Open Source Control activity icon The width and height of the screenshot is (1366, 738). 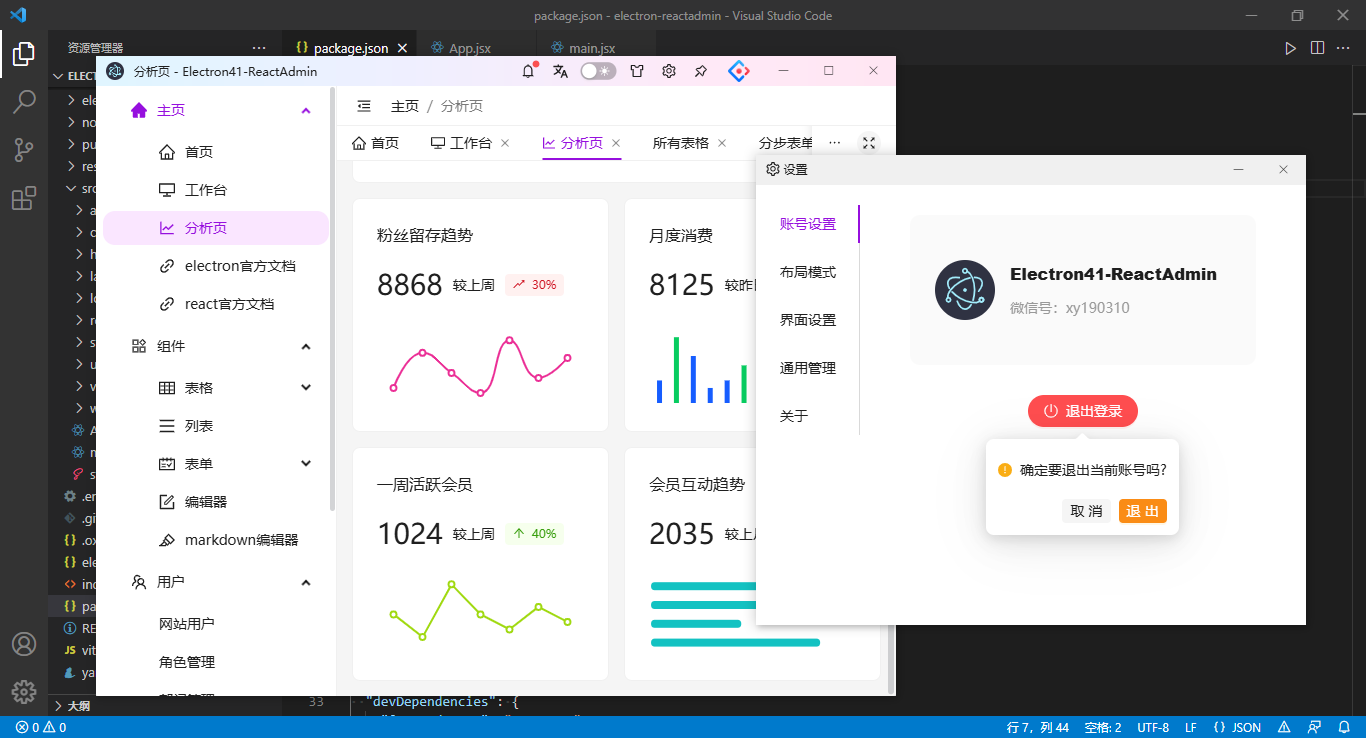click(24, 150)
